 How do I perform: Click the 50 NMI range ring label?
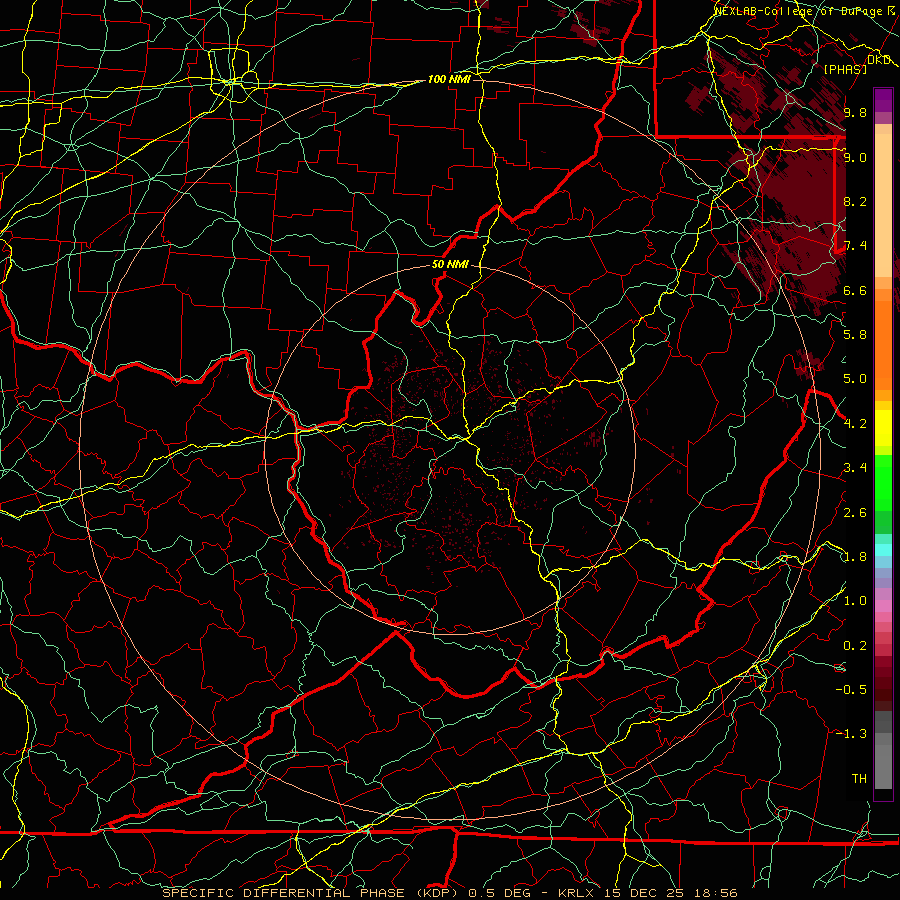pos(451,264)
